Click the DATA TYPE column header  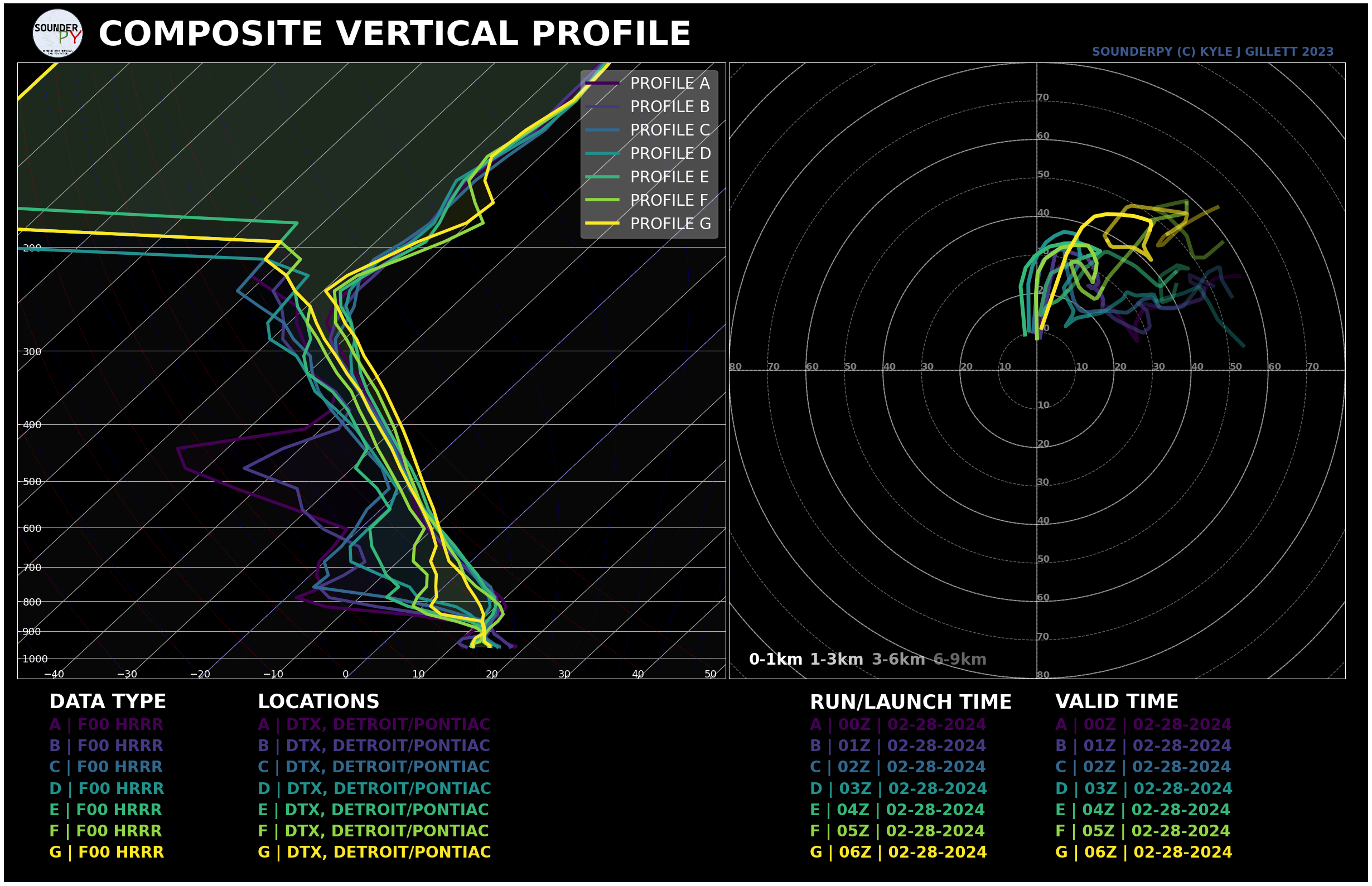(108, 702)
